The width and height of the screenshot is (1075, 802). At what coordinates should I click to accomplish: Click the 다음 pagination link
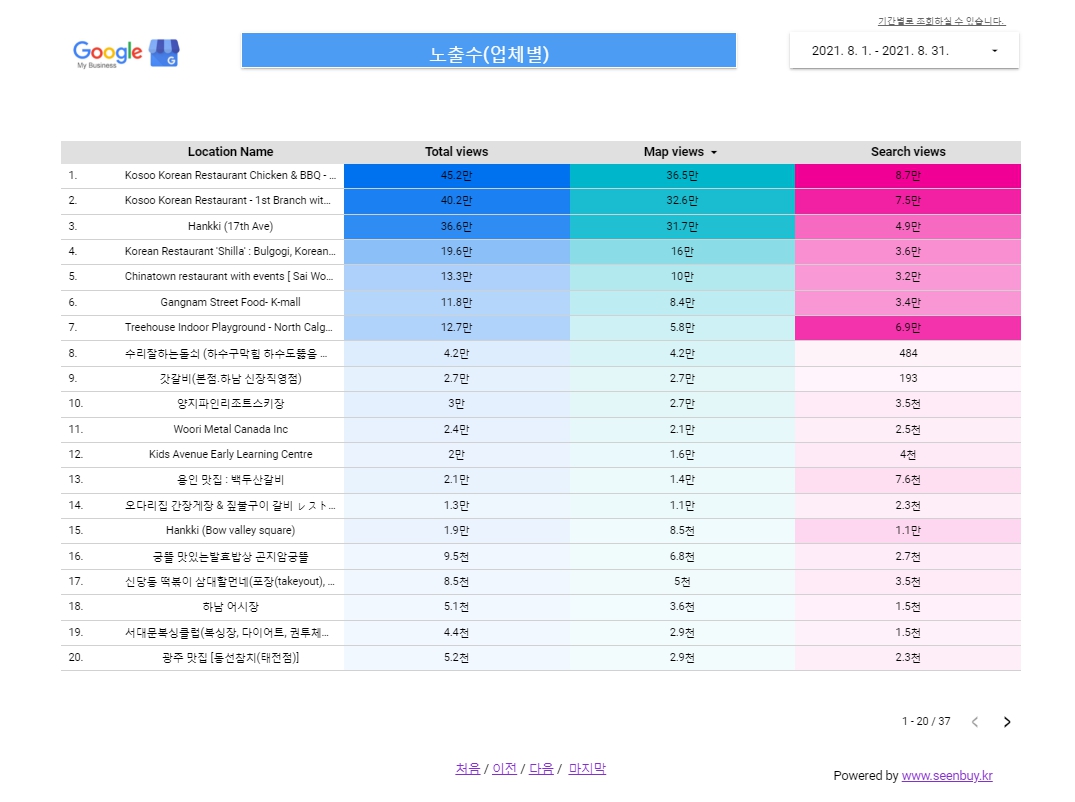[x=540, y=768]
